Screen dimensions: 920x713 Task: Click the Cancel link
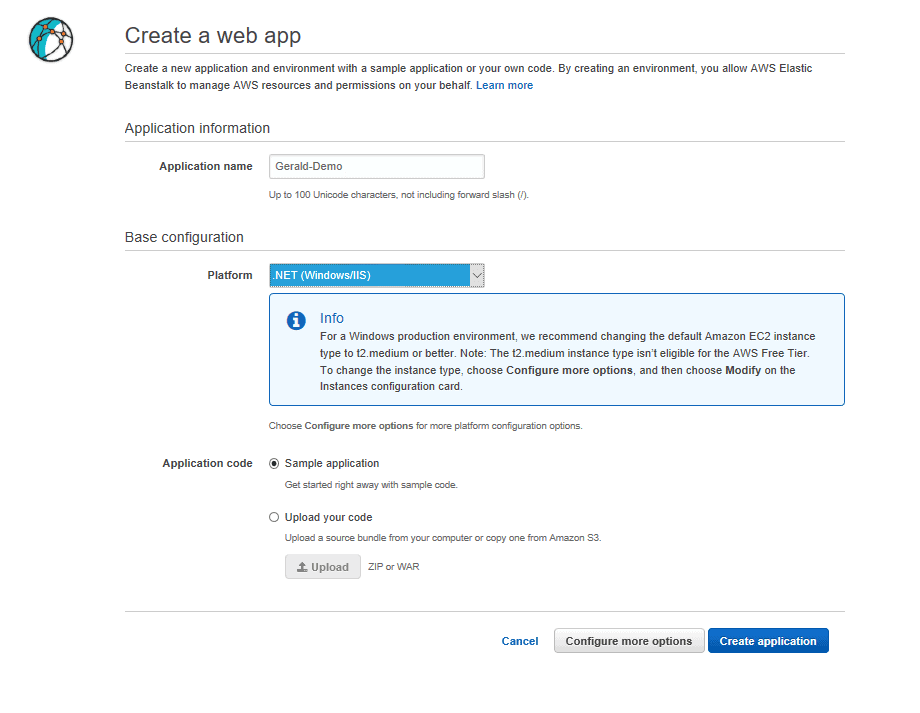click(x=519, y=641)
